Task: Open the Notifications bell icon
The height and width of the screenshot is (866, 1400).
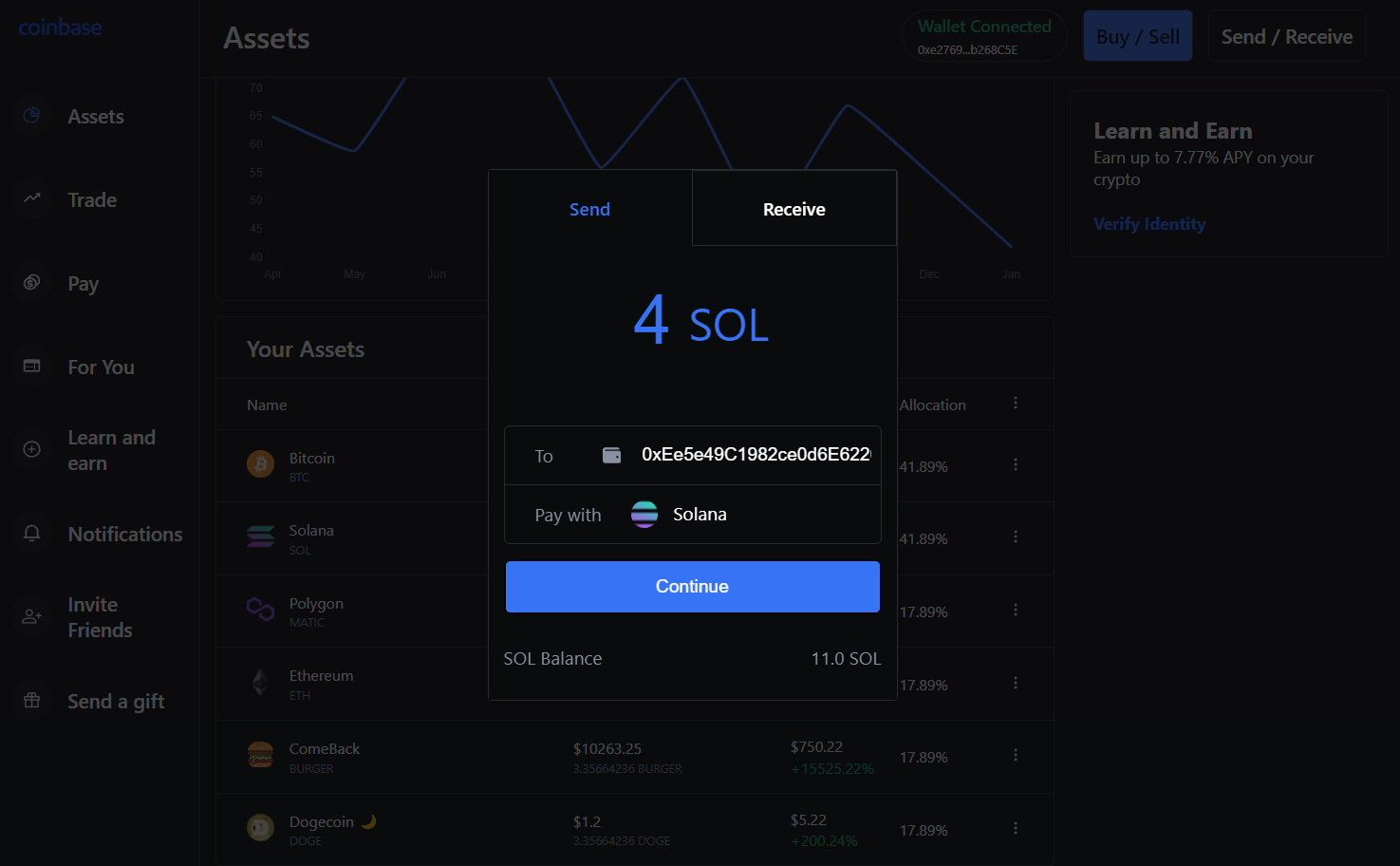Action: pos(31,533)
